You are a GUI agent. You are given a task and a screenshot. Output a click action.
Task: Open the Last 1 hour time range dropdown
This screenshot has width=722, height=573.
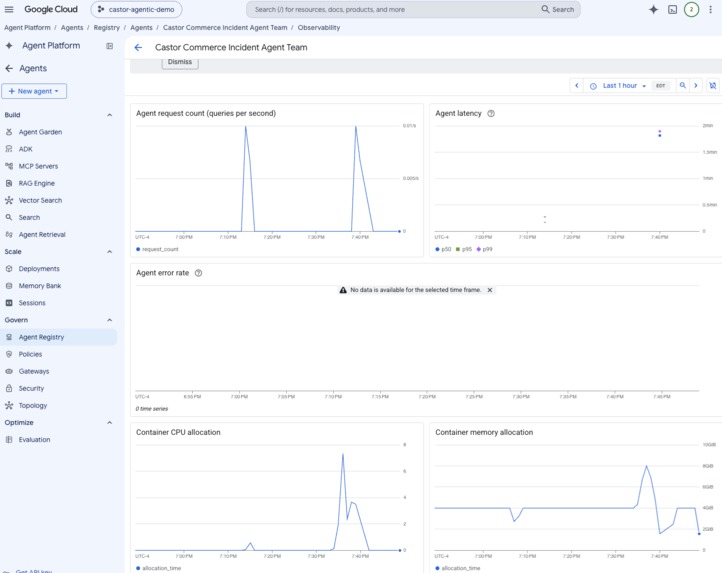coord(617,86)
